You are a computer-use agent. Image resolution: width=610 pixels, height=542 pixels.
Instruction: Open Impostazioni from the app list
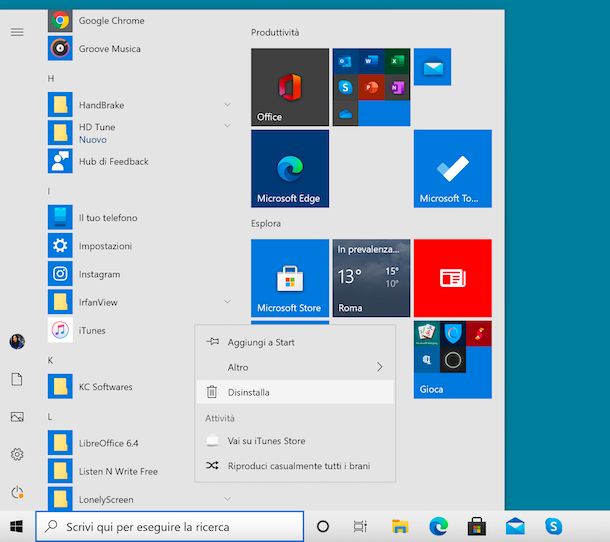140,246
